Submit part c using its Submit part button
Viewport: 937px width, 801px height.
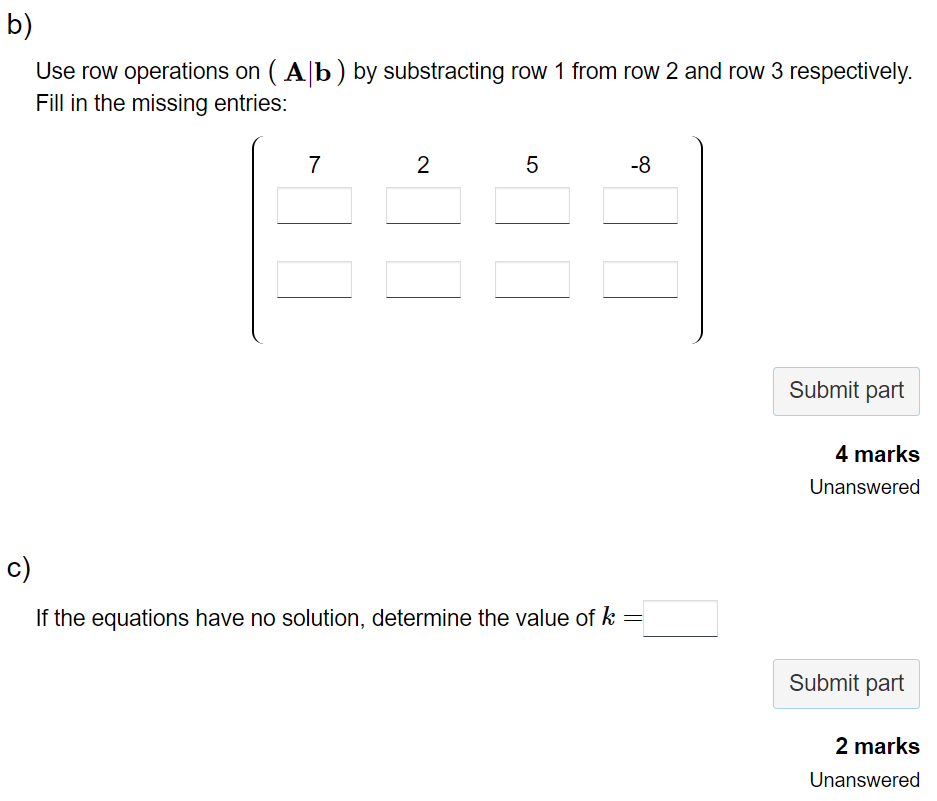(846, 684)
